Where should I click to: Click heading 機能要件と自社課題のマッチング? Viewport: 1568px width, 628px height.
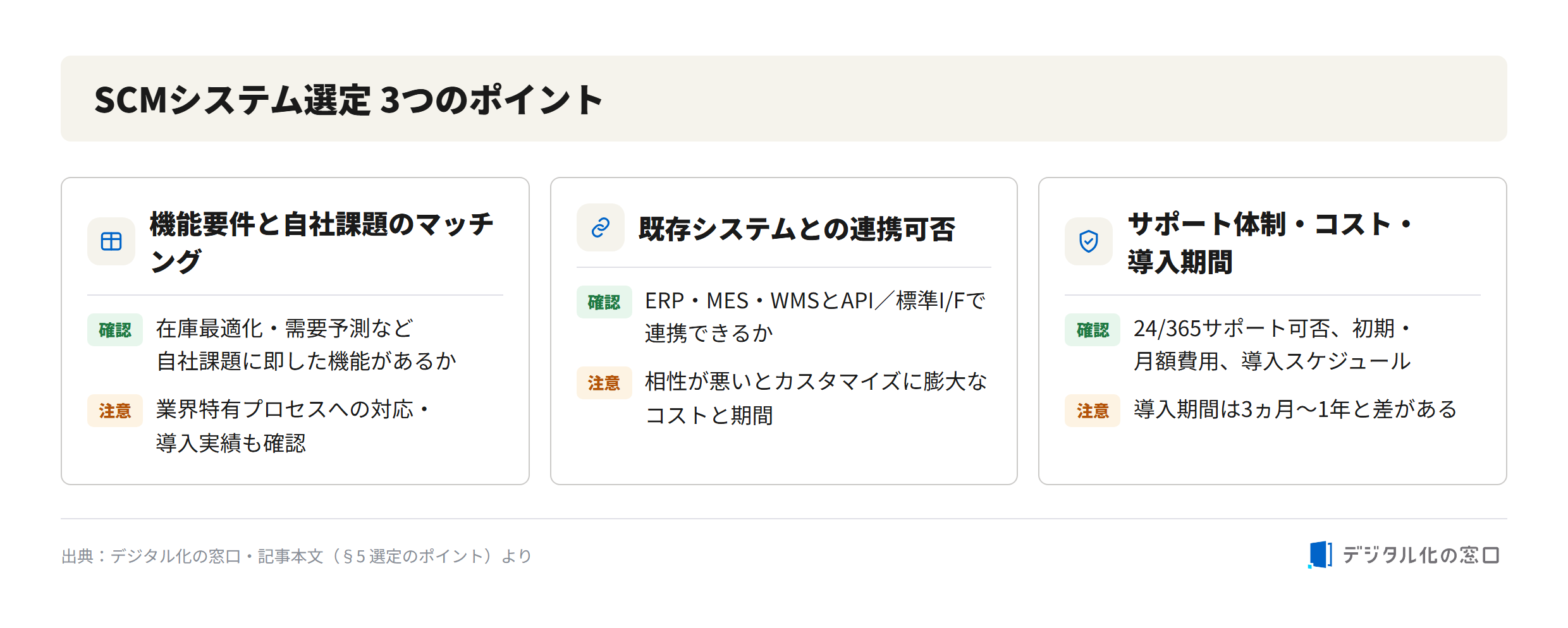pos(322,243)
